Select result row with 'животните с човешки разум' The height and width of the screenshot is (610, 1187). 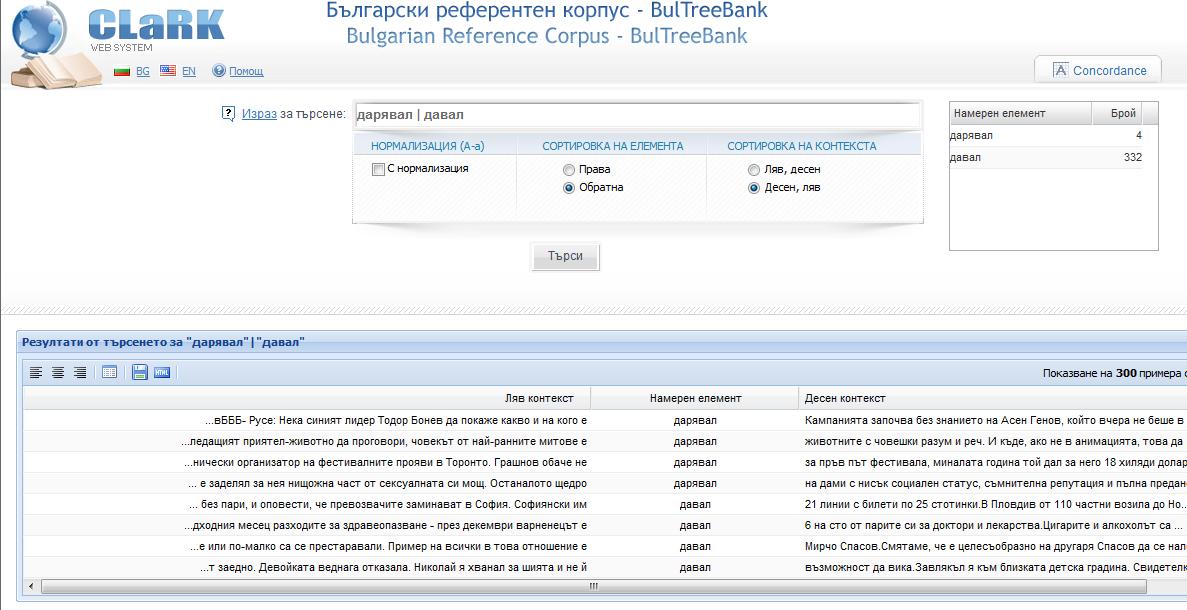click(605, 441)
